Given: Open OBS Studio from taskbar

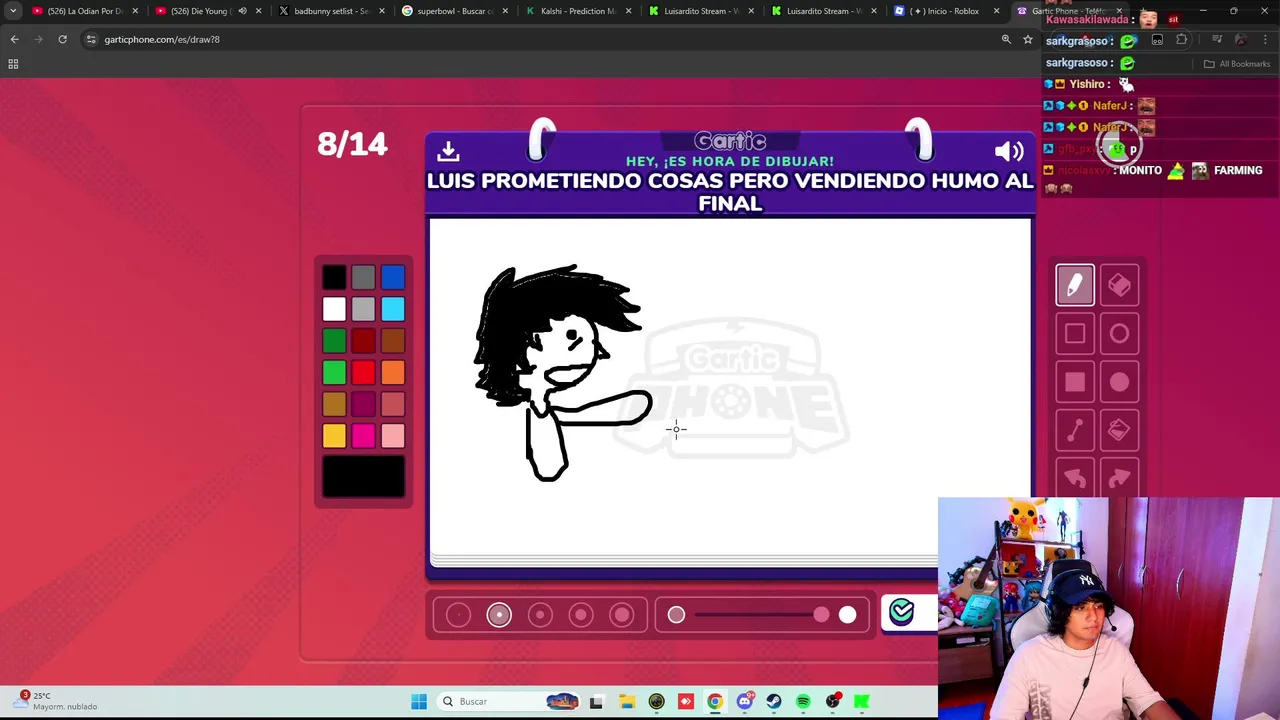Looking at the screenshot, I should [833, 701].
